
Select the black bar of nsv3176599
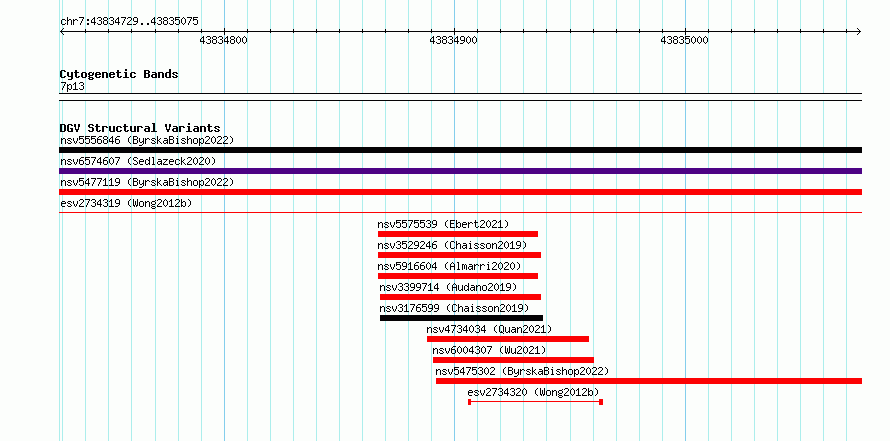pos(461,318)
